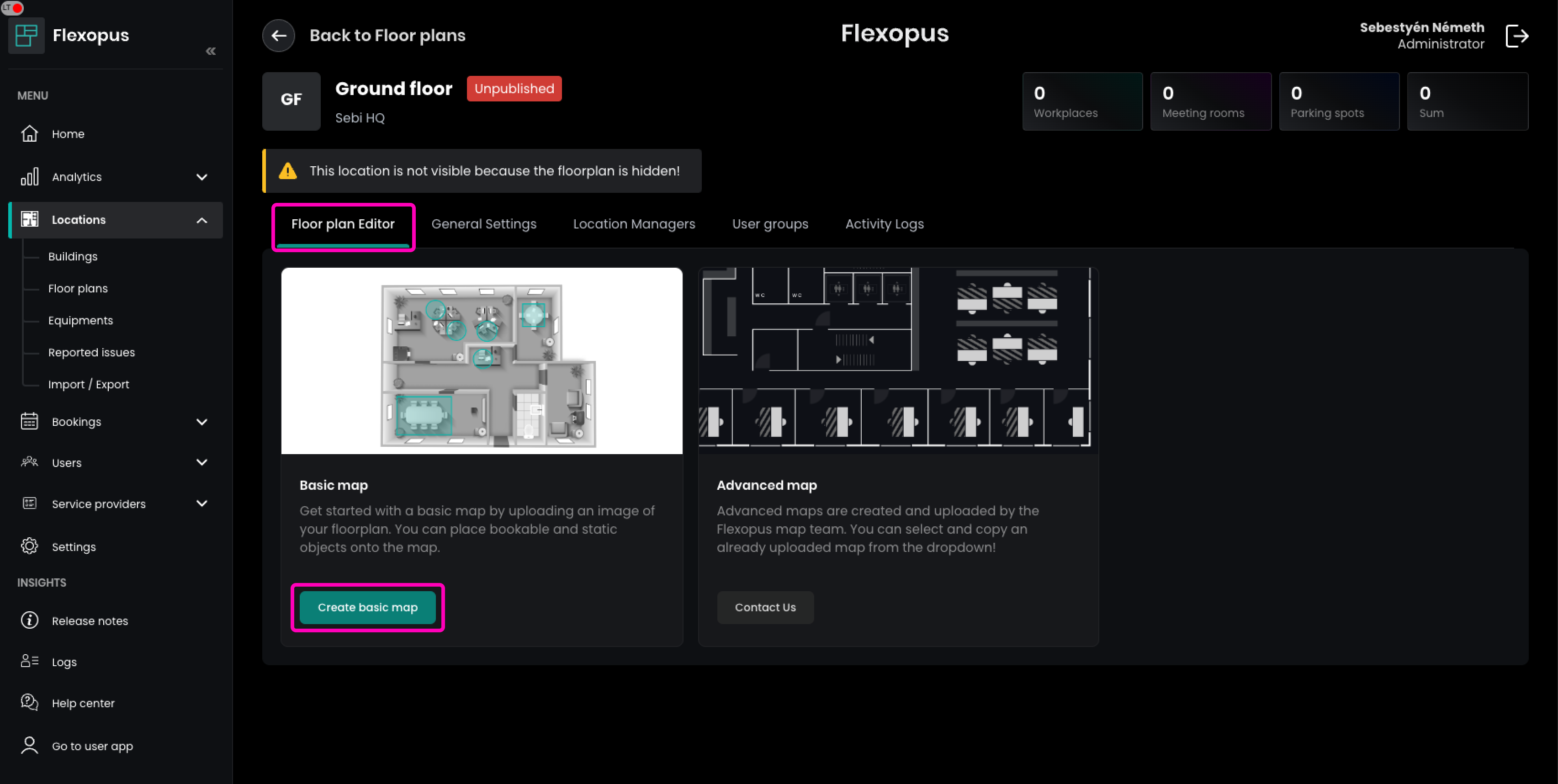Click the logout icon at top right
Image resolution: width=1558 pixels, height=784 pixels.
coord(1516,36)
